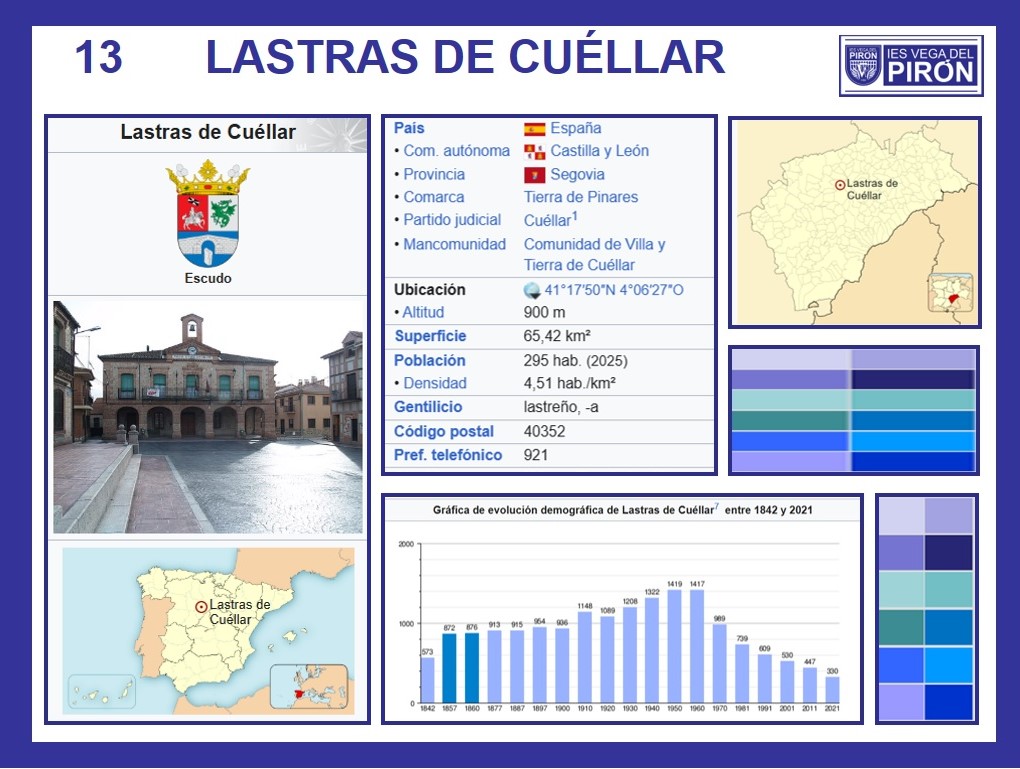Click the Segovia province flag icon
This screenshot has height=769, width=1020.
coord(535,175)
